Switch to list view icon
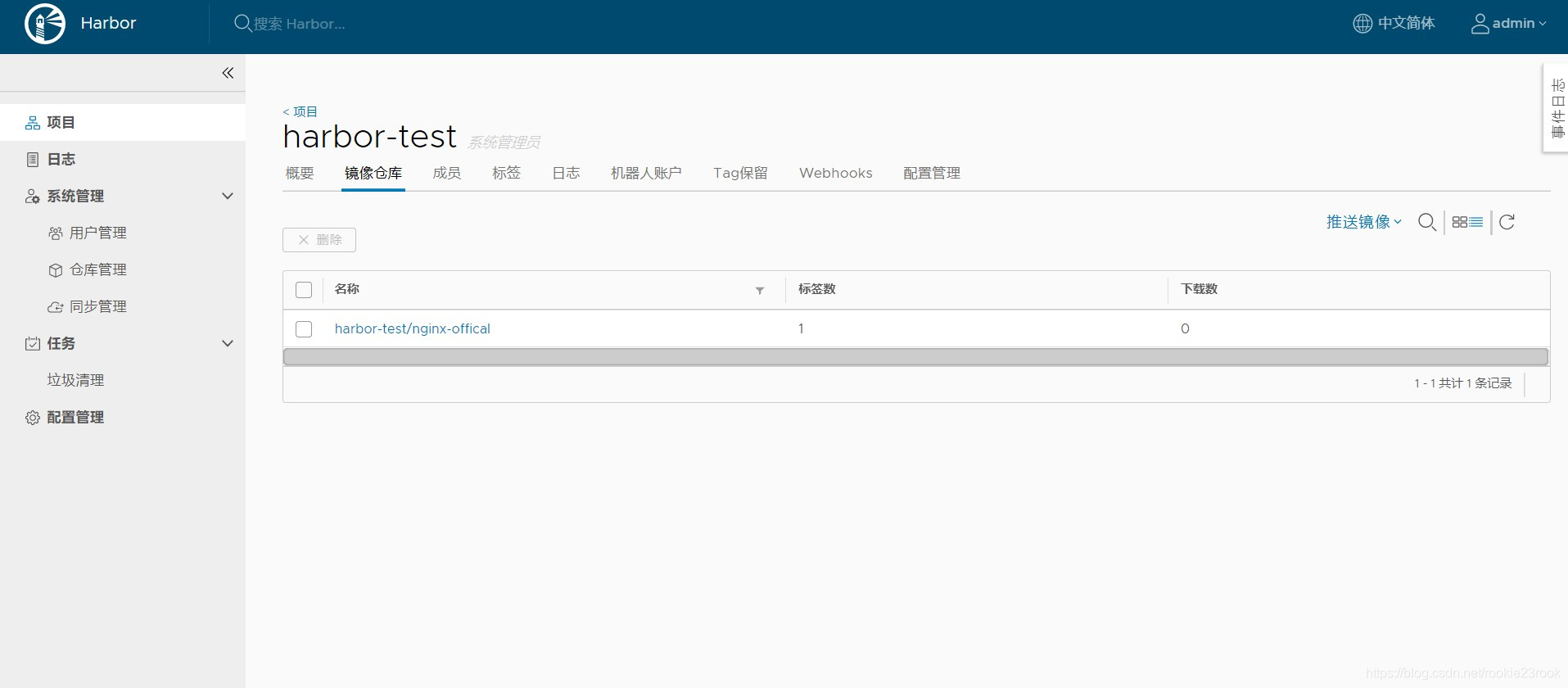1568x688 pixels. click(1476, 222)
